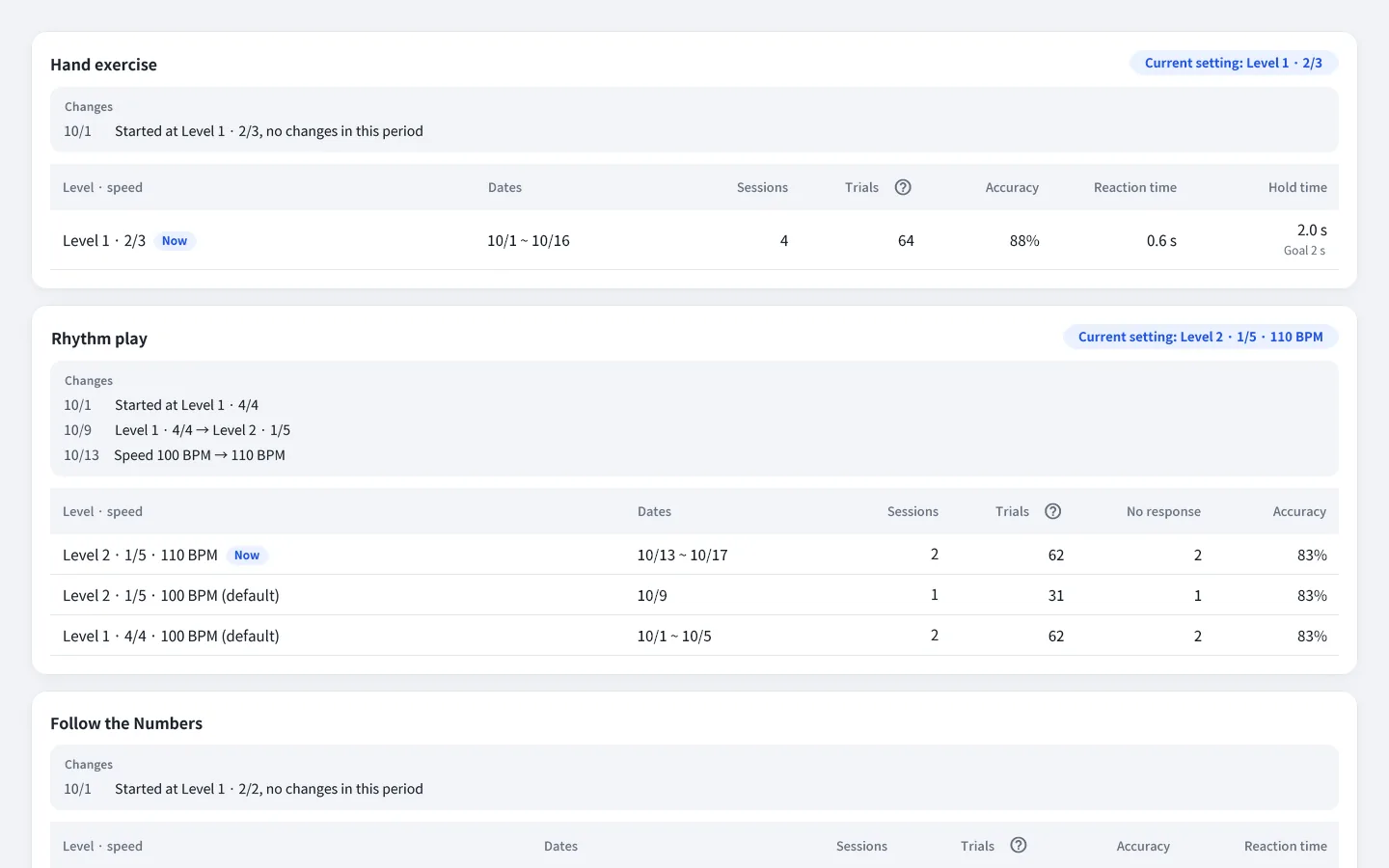The image size is (1389, 868).
Task: Click 'Dates' header in Follow the Numbers table
Action: (x=560, y=846)
